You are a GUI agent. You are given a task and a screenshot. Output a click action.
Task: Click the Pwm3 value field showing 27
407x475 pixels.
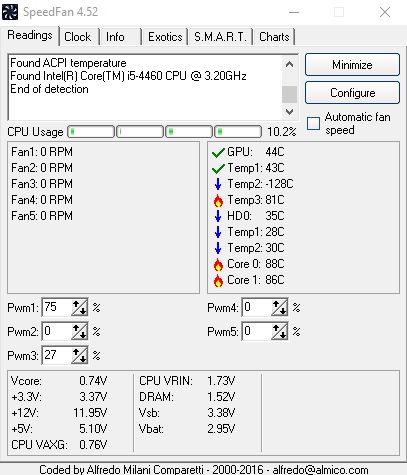(x=57, y=355)
